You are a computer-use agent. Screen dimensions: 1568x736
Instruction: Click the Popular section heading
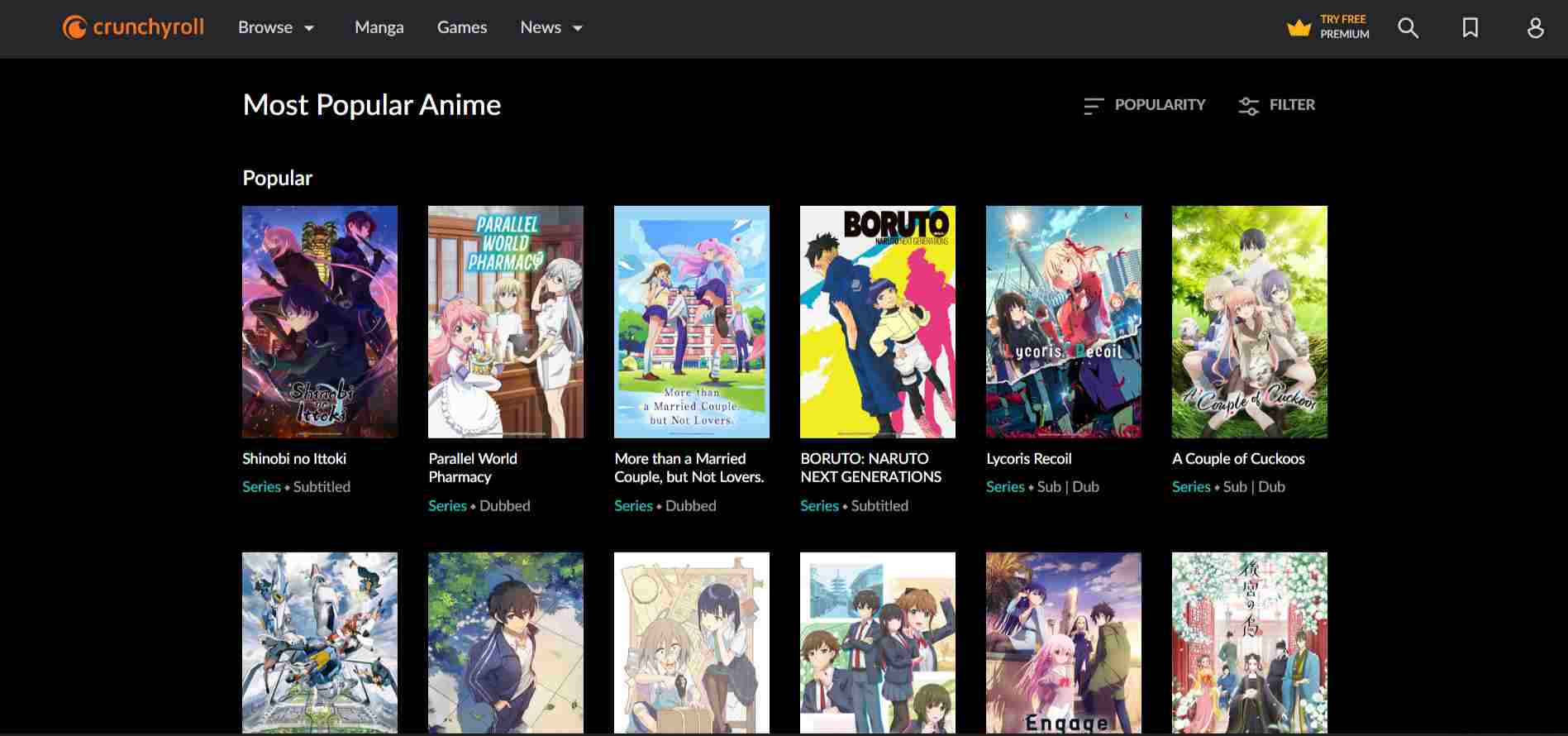278,179
